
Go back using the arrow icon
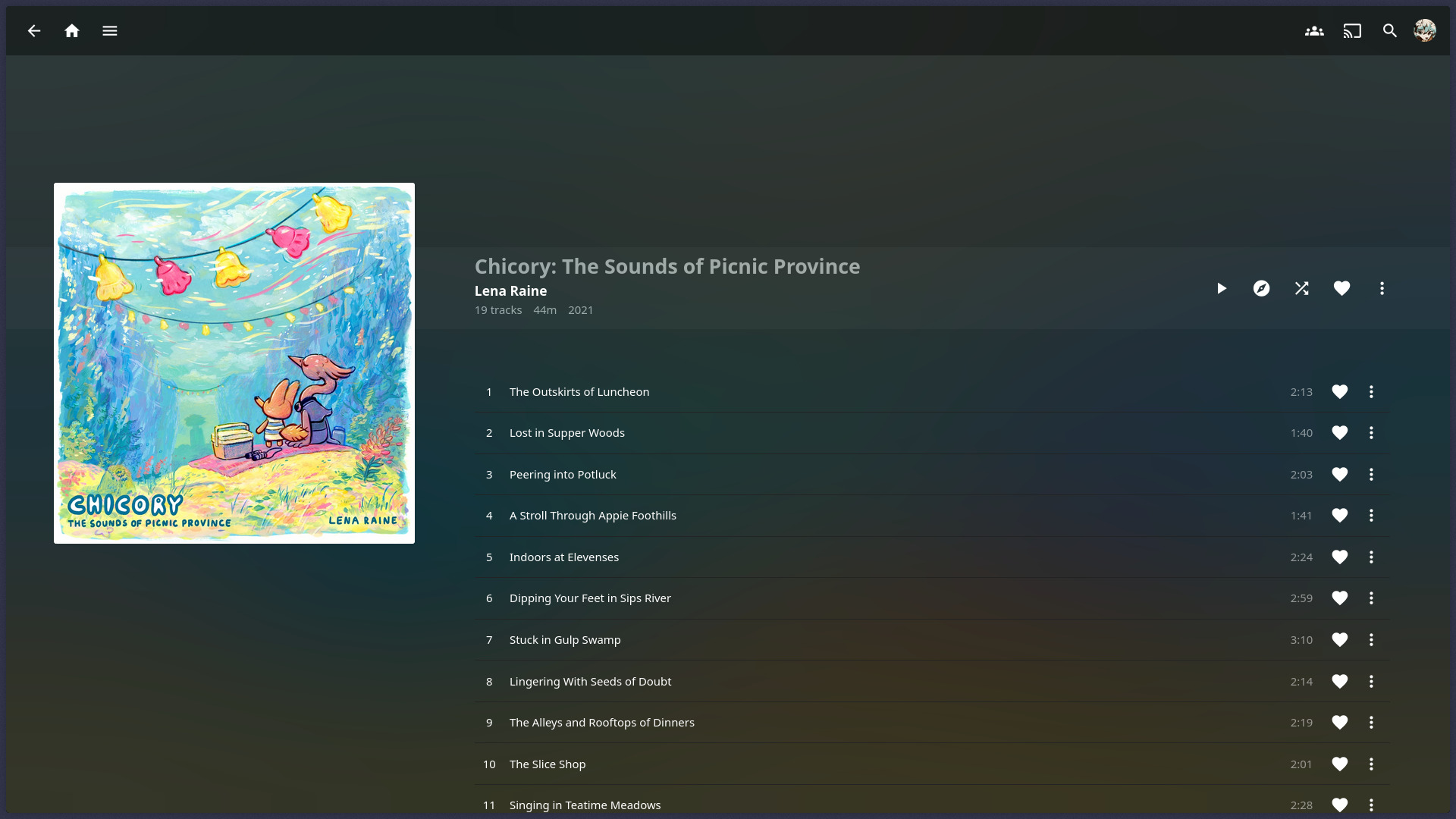34,31
